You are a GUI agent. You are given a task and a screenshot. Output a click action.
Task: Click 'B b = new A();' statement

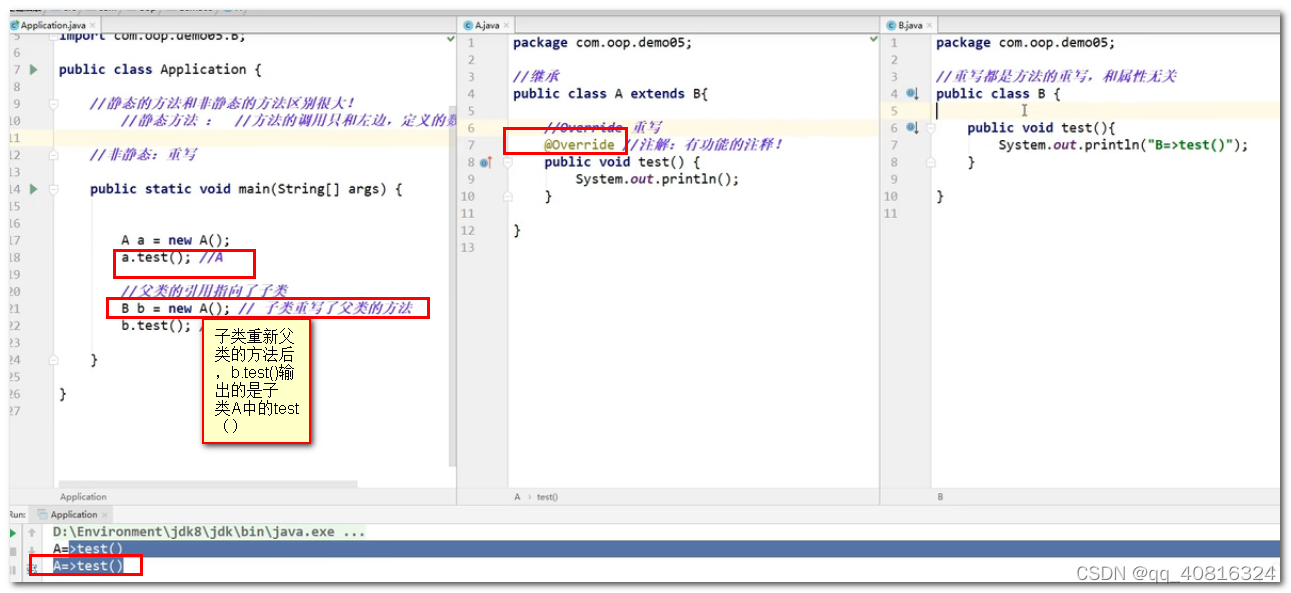tap(176, 308)
